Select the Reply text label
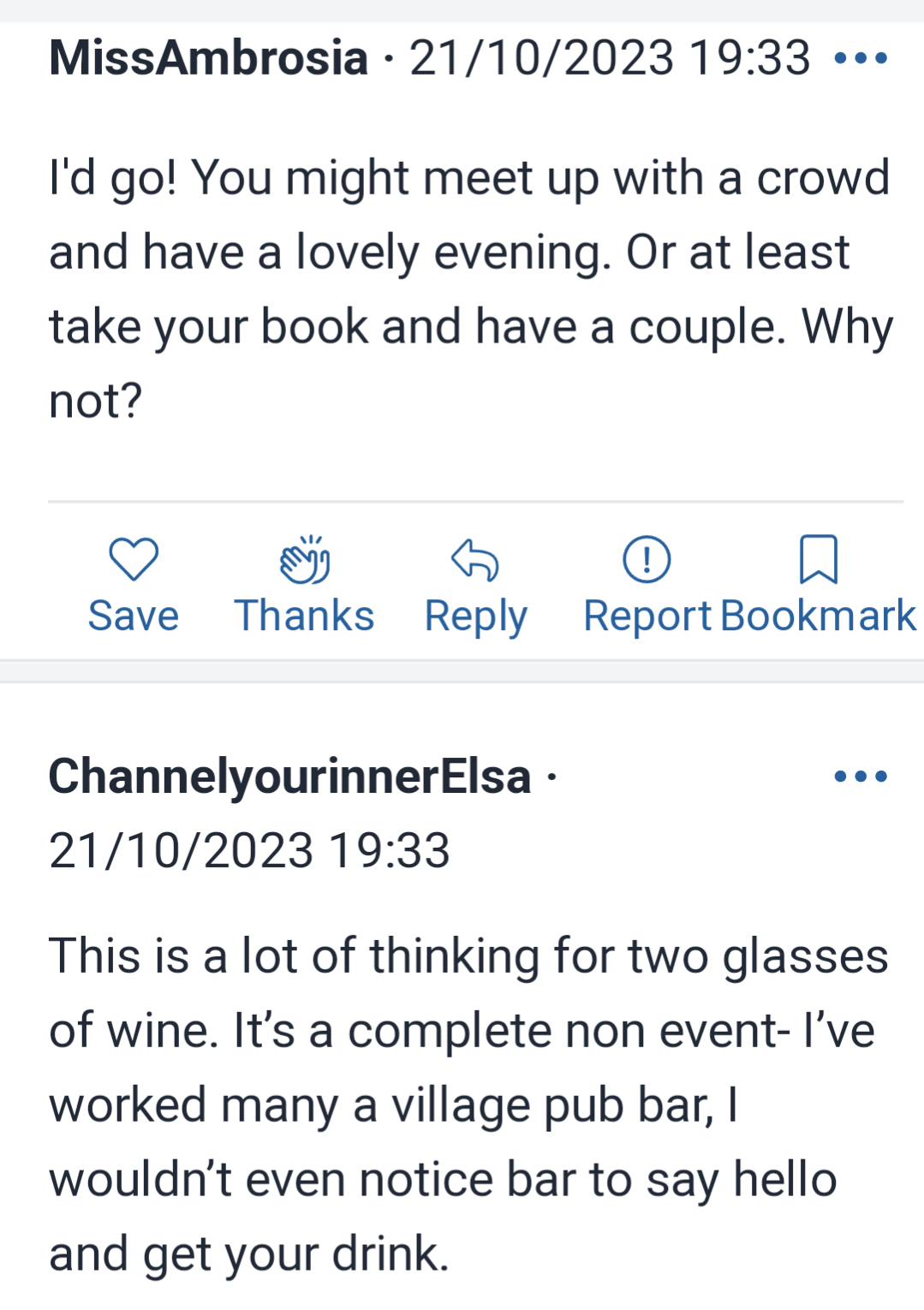Screen dimensions: 924x1310 (476, 616)
